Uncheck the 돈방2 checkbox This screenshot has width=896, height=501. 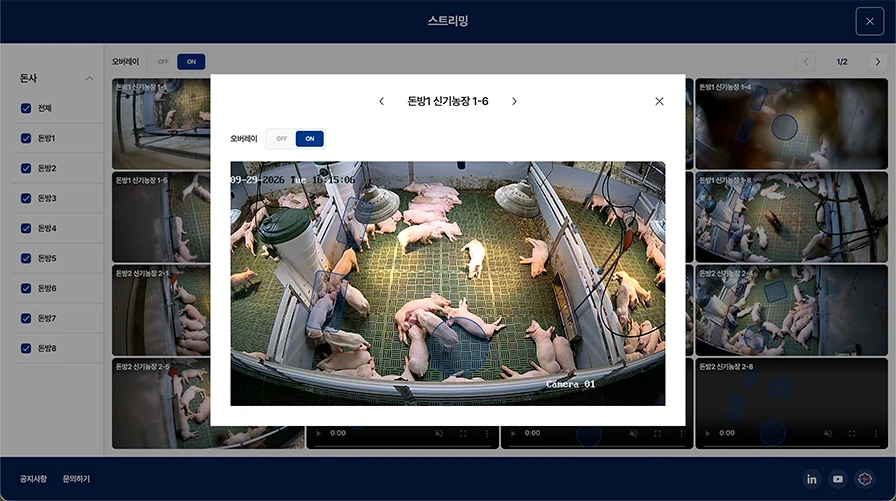(x=26, y=168)
